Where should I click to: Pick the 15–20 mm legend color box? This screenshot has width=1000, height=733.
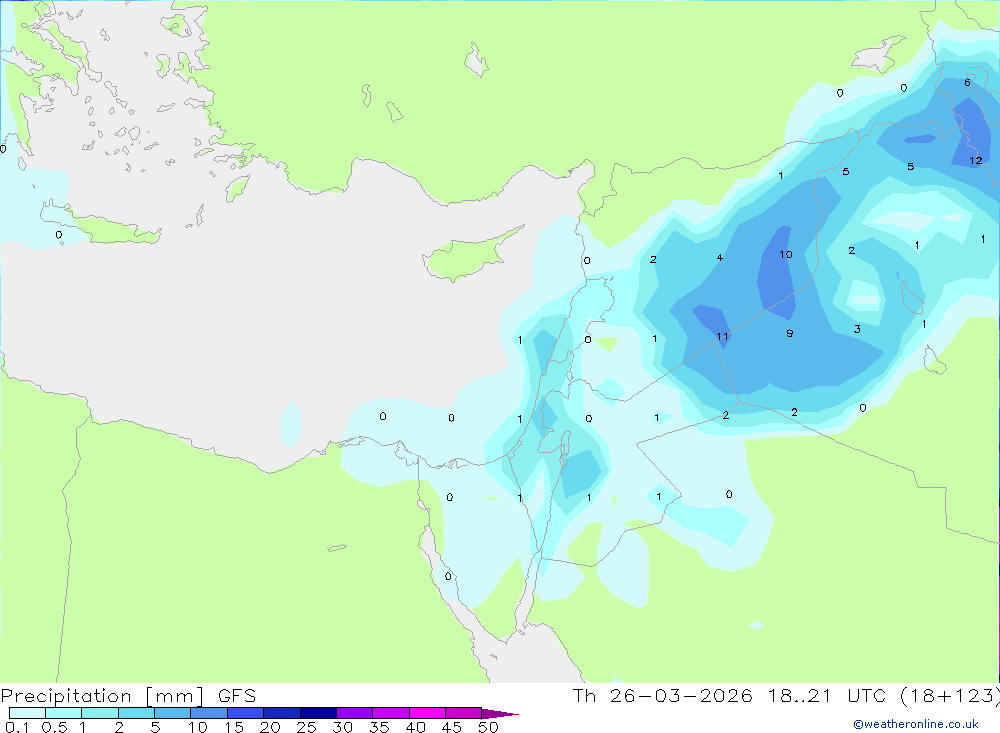[246, 713]
